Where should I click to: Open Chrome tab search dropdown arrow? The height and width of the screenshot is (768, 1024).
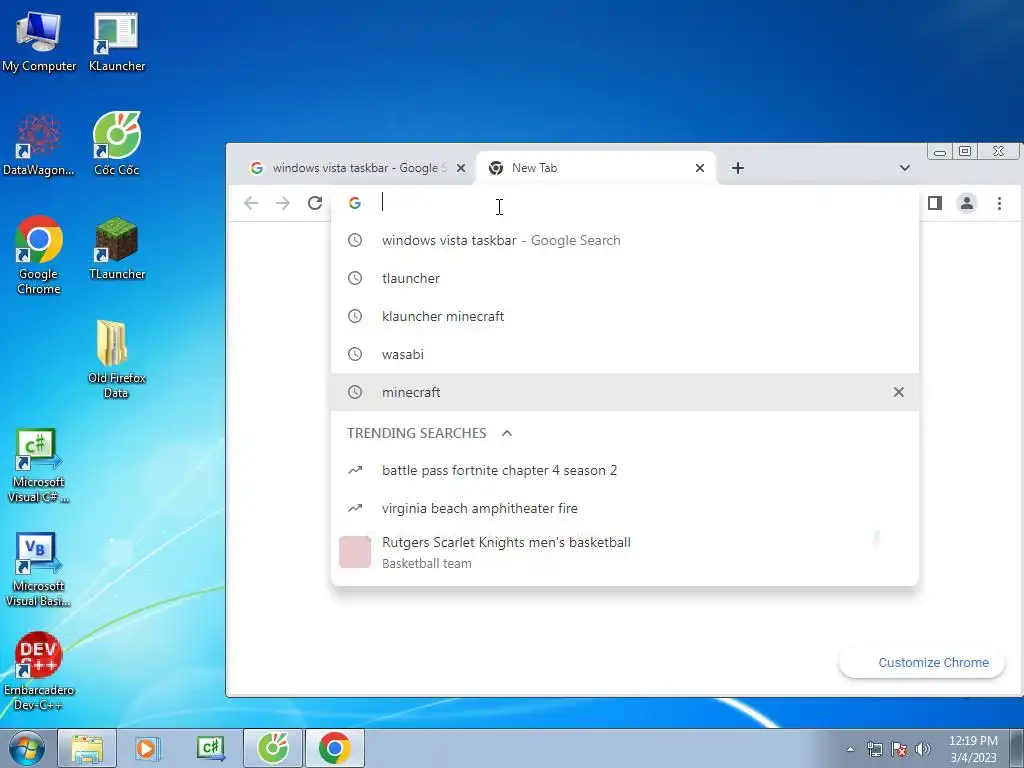[x=904, y=168]
